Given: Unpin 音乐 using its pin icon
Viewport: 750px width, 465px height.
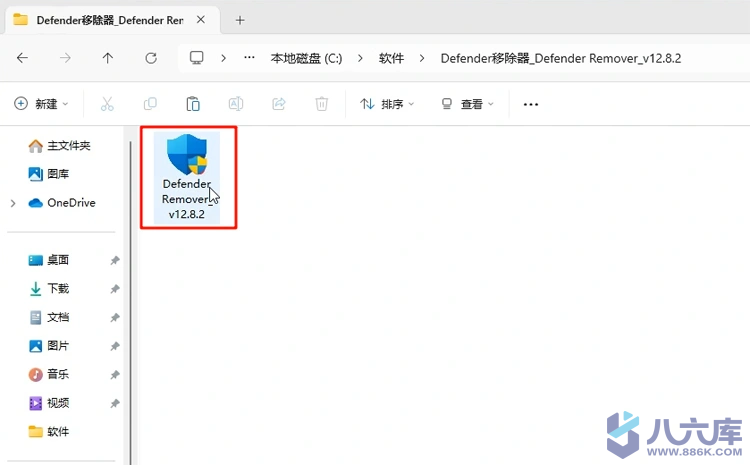Looking at the screenshot, I should coord(115,375).
